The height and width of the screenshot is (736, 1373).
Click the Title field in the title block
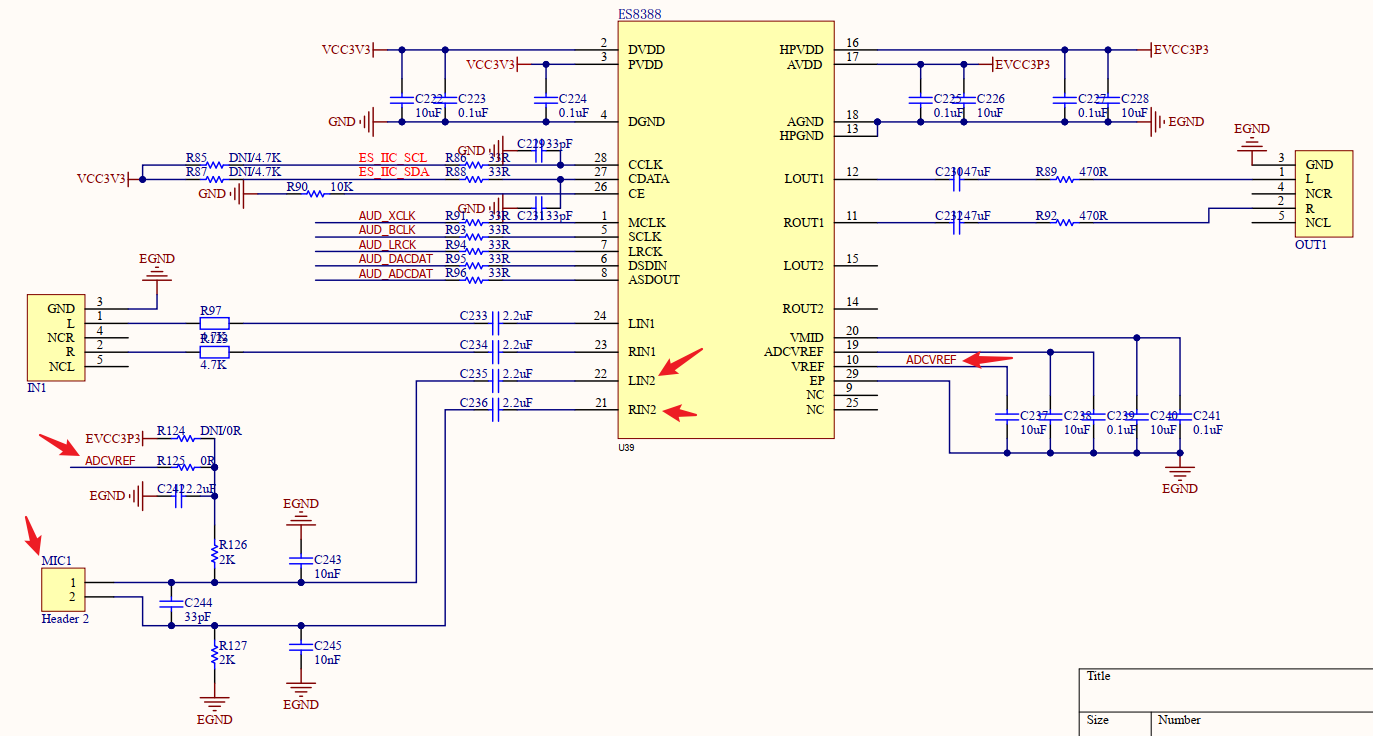point(1099,676)
